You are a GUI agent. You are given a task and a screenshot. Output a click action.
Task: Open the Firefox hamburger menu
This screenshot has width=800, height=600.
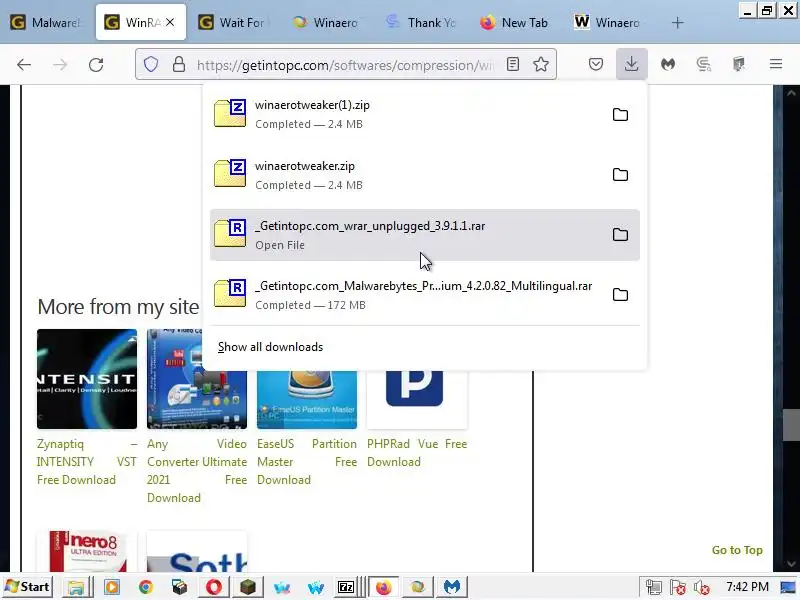[776, 64]
